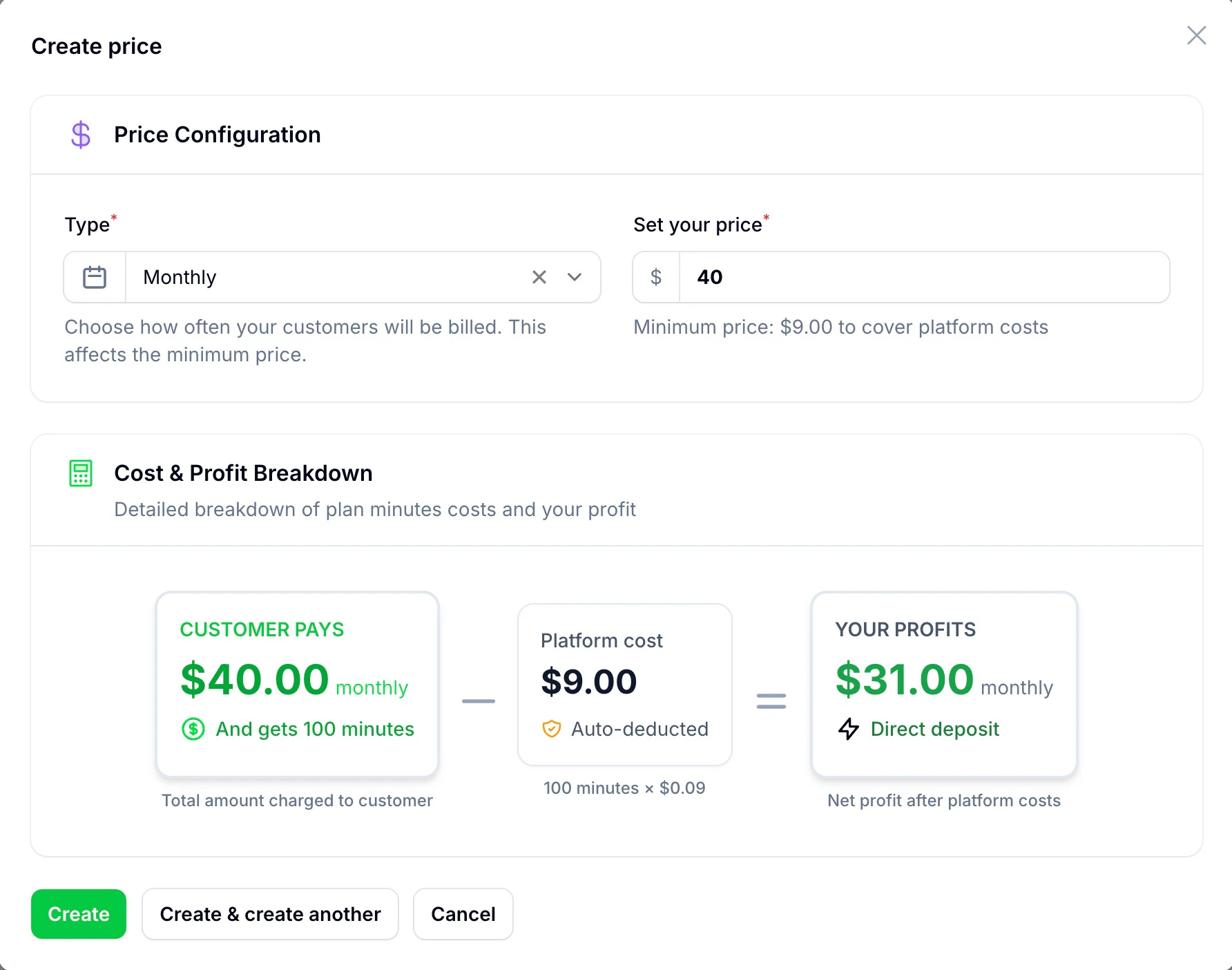1232x970 pixels.
Task: Click the shield icon next to Auto-deducted
Action: pos(551,729)
